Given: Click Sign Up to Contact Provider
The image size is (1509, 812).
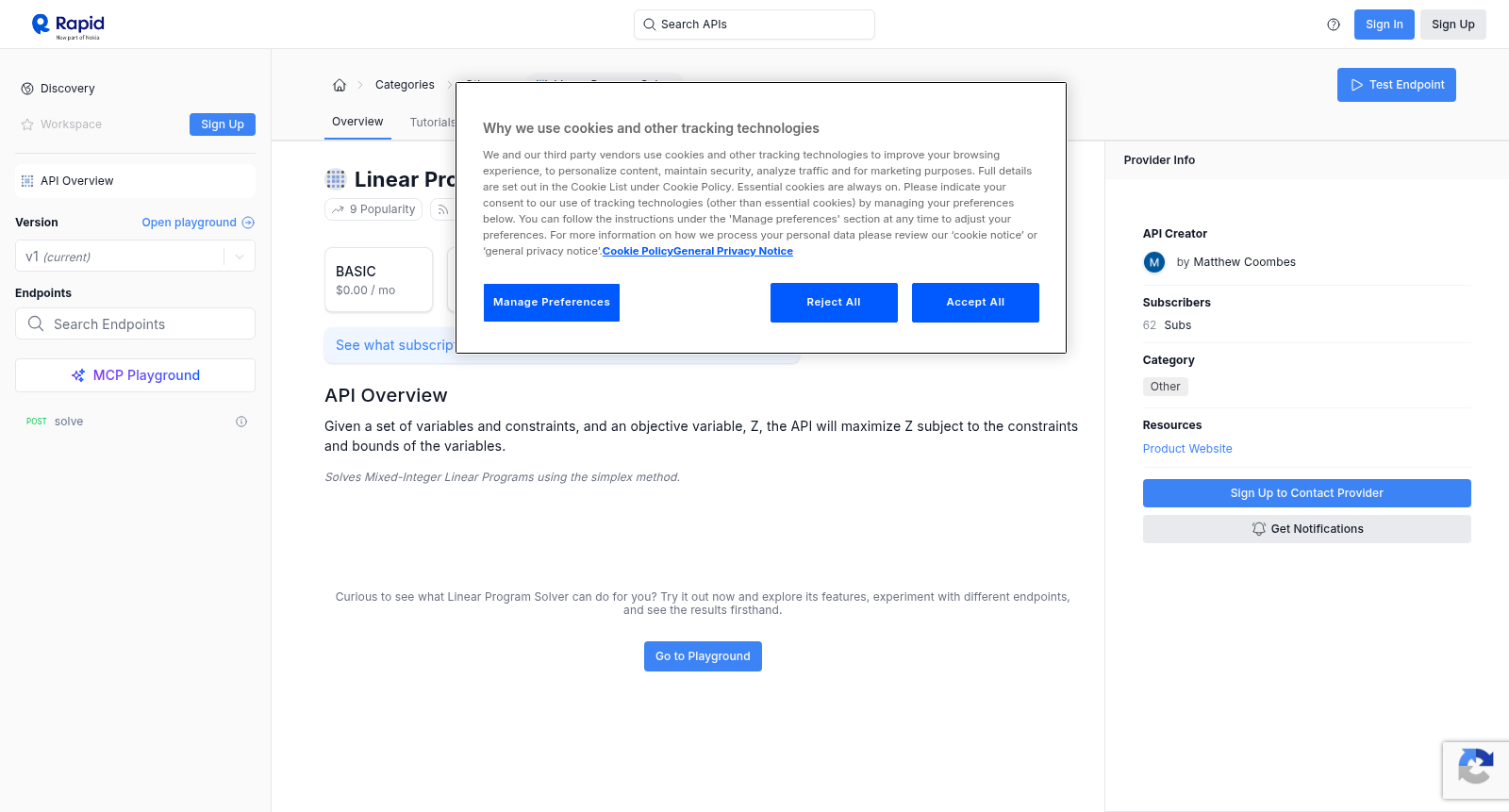Looking at the screenshot, I should [1307, 493].
